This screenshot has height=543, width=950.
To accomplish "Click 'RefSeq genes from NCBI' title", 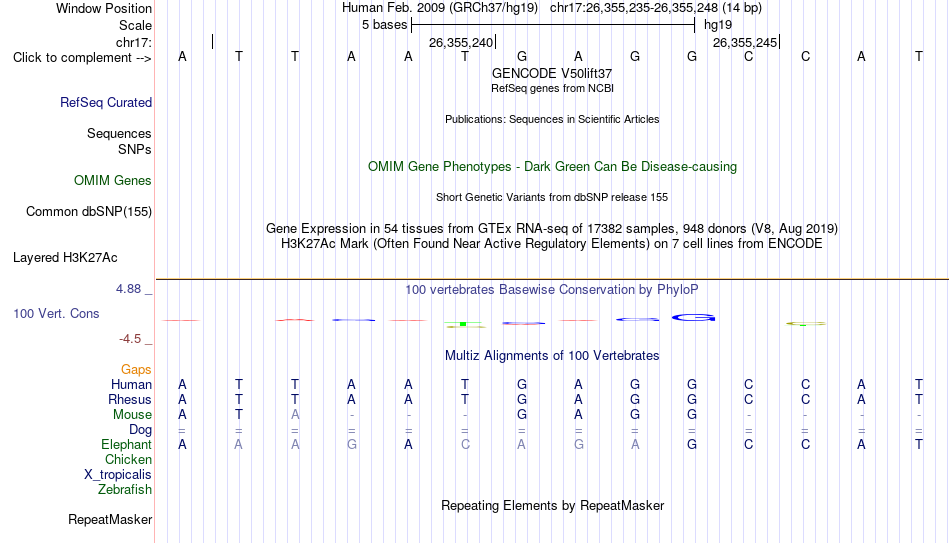I will tap(552, 88).
